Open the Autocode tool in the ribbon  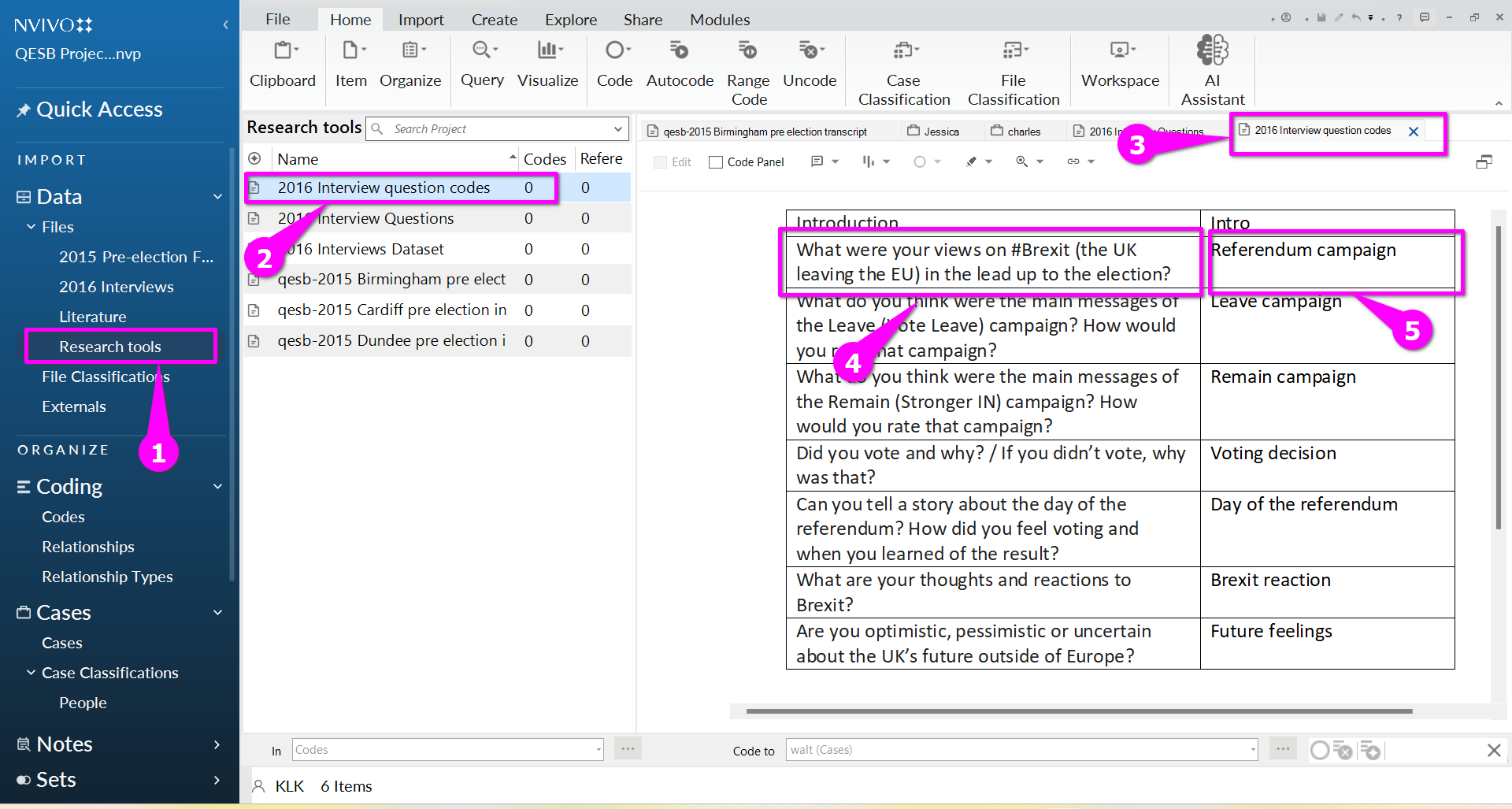pyautogui.click(x=679, y=51)
